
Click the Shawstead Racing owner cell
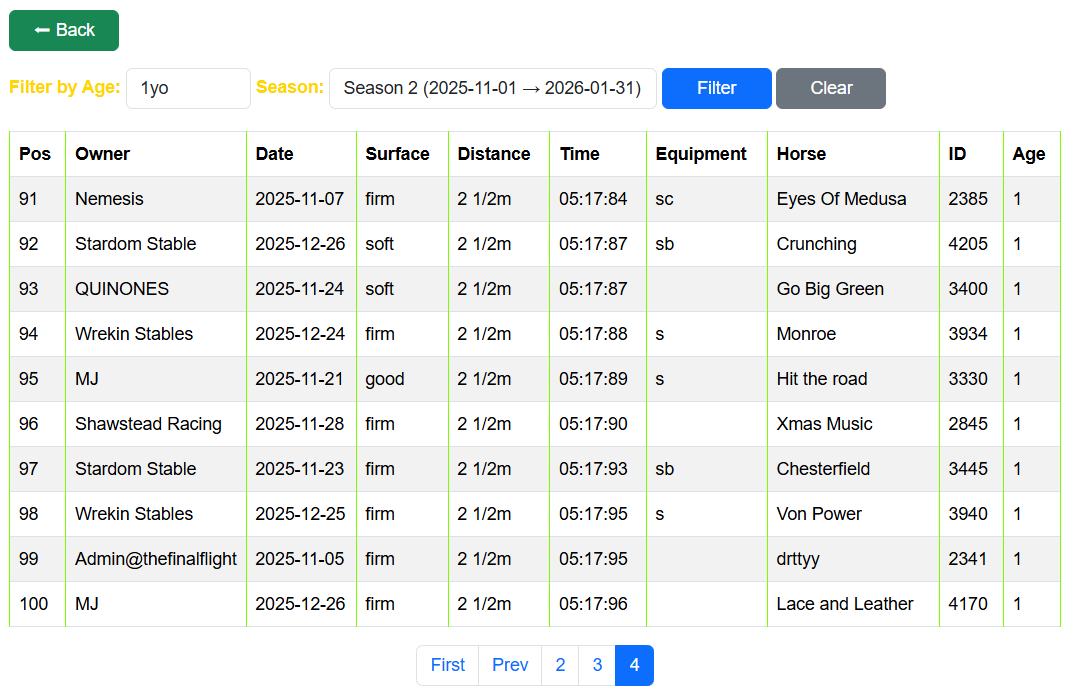[x=148, y=424]
